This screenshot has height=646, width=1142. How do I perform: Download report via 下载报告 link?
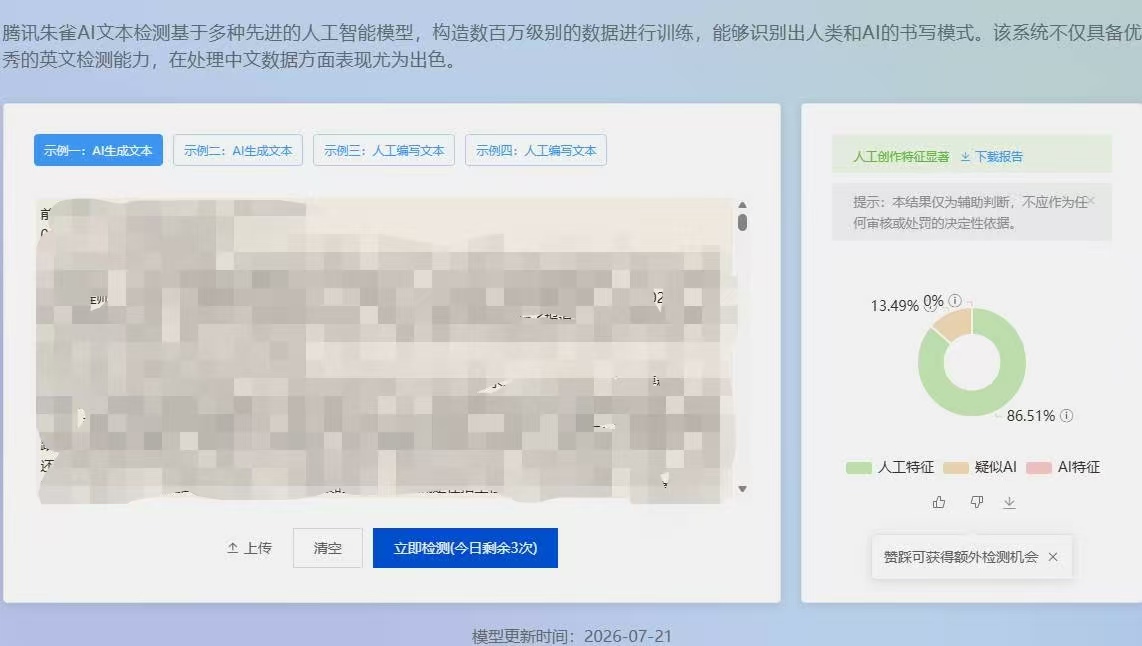pos(991,157)
